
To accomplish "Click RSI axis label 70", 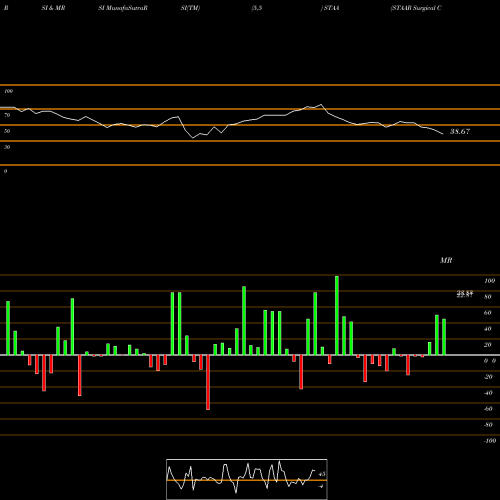I will (7, 115).
